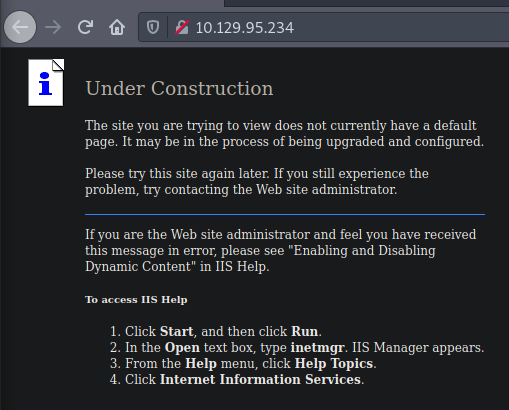Click the bold Help Topics text
This screenshot has height=410, width=509.
(334, 363)
